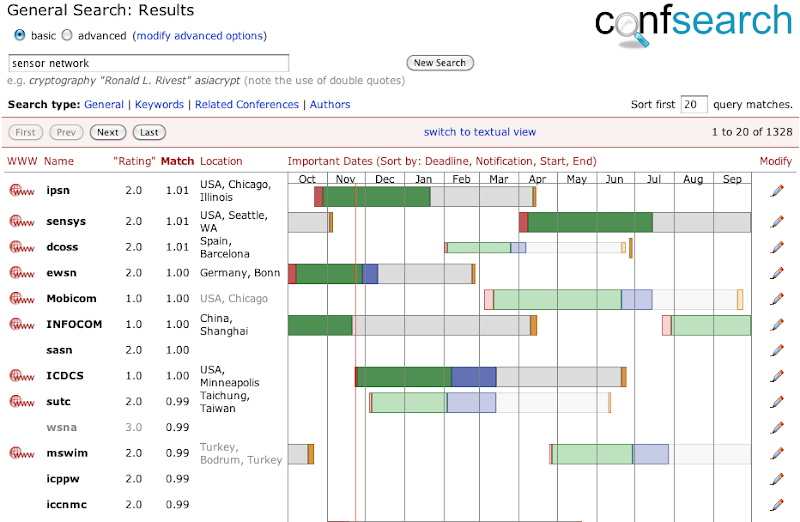Click the ipsn conference name
Viewport: 800px width, 522px height.
click(58, 191)
